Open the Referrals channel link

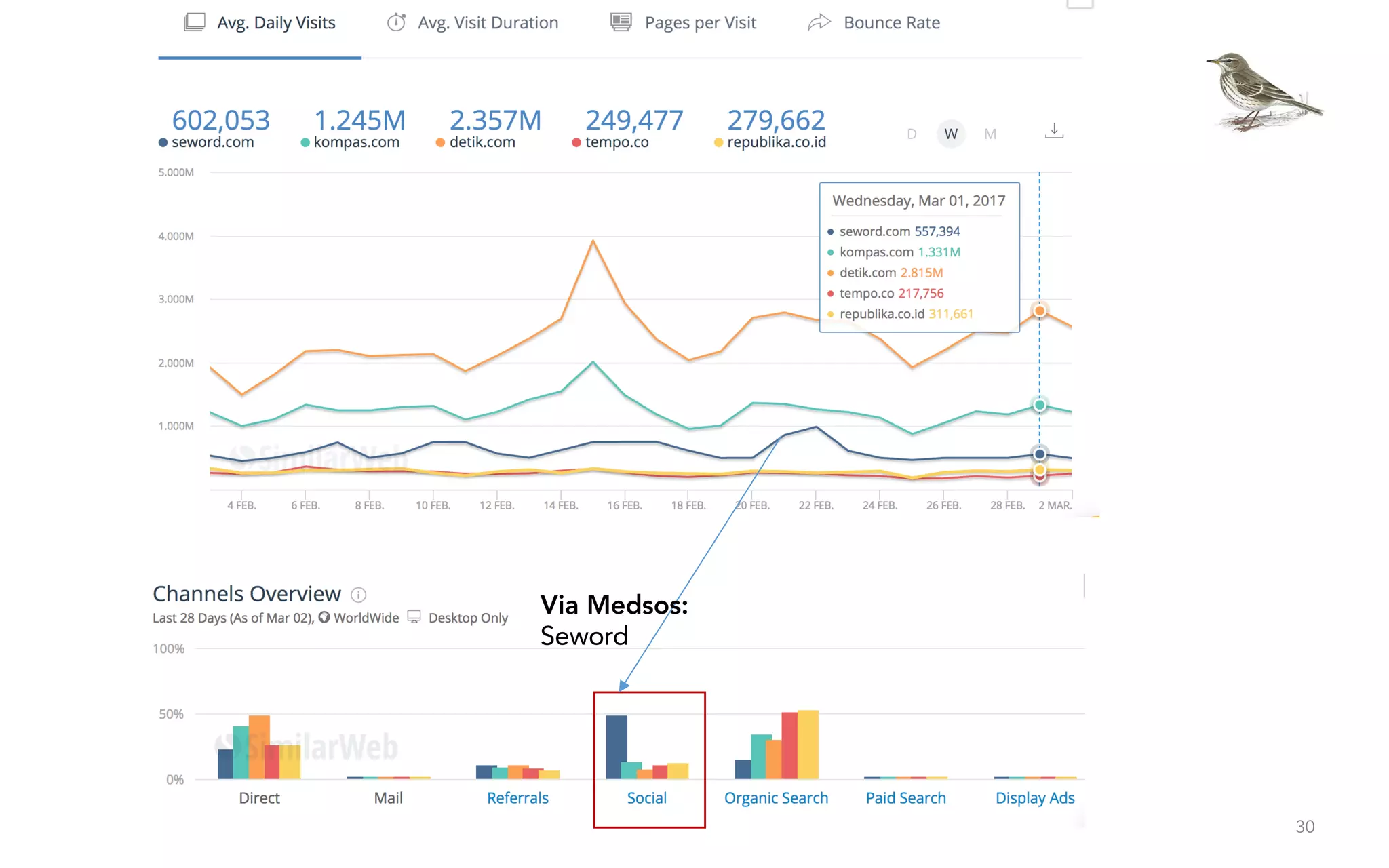point(517,798)
